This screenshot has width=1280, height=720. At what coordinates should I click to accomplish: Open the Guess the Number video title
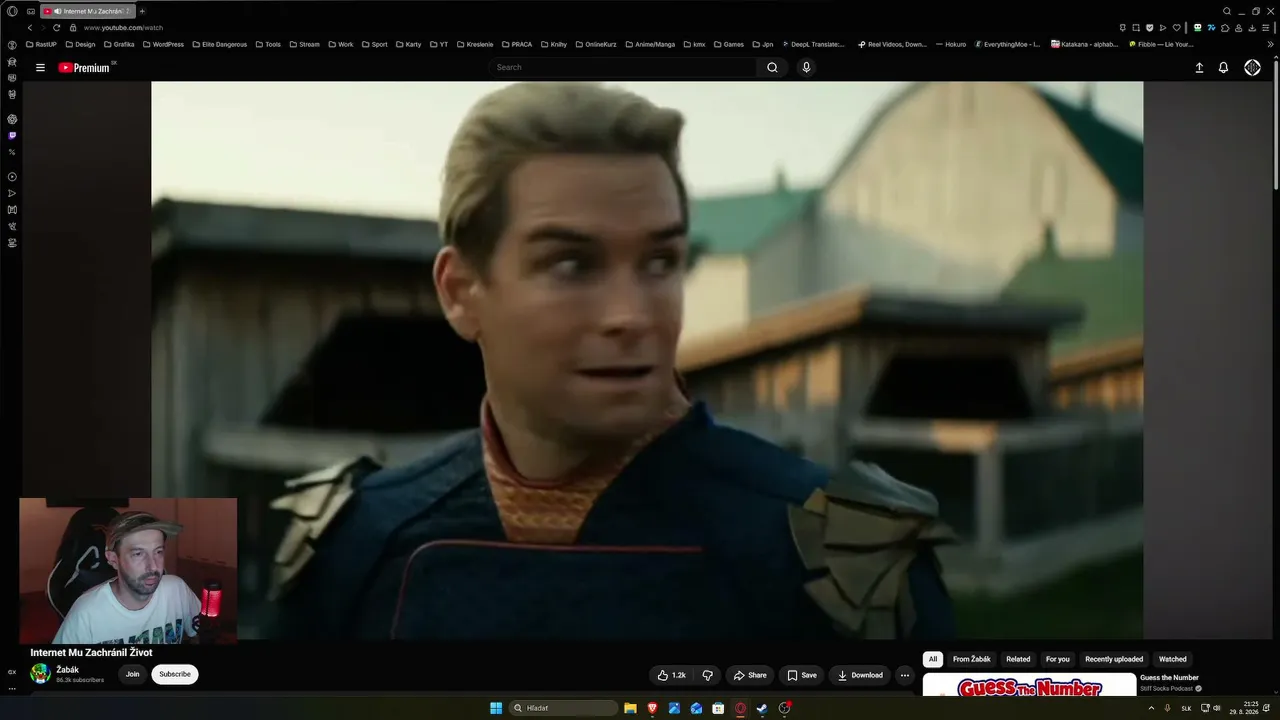coord(1169,678)
